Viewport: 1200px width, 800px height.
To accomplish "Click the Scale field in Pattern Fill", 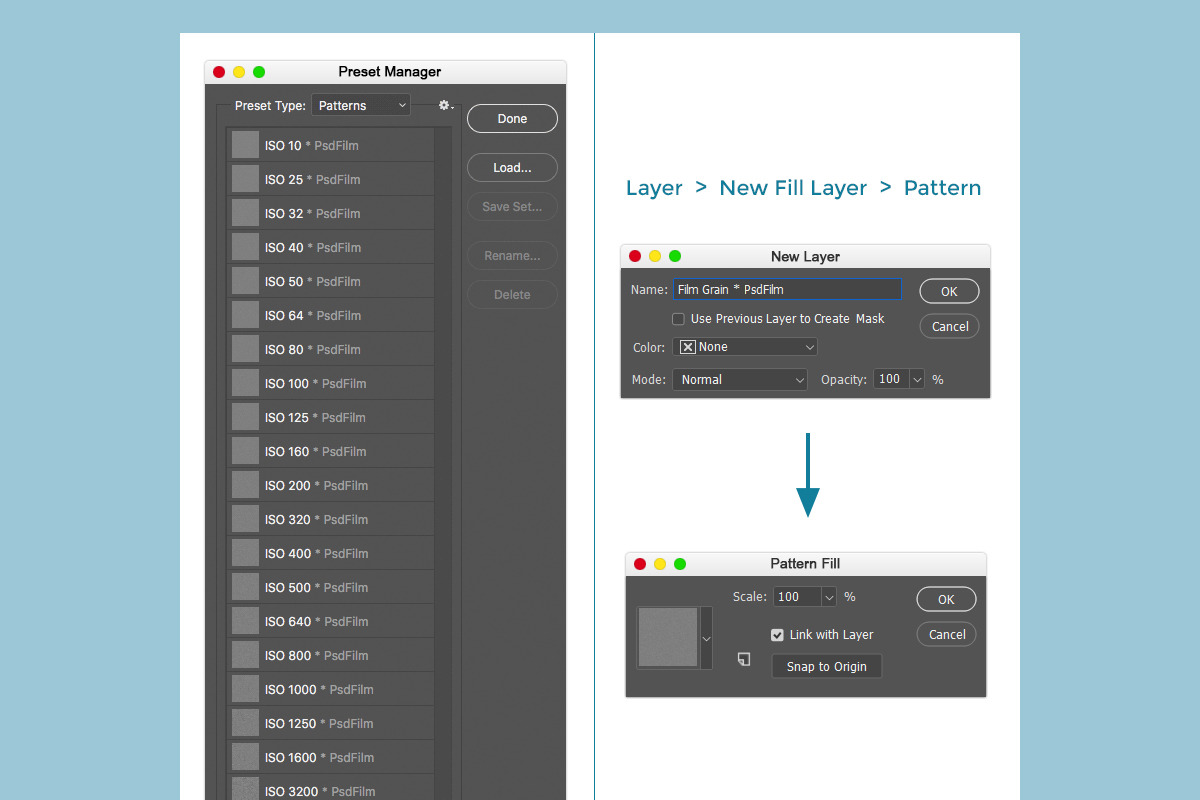I will tap(797, 597).
